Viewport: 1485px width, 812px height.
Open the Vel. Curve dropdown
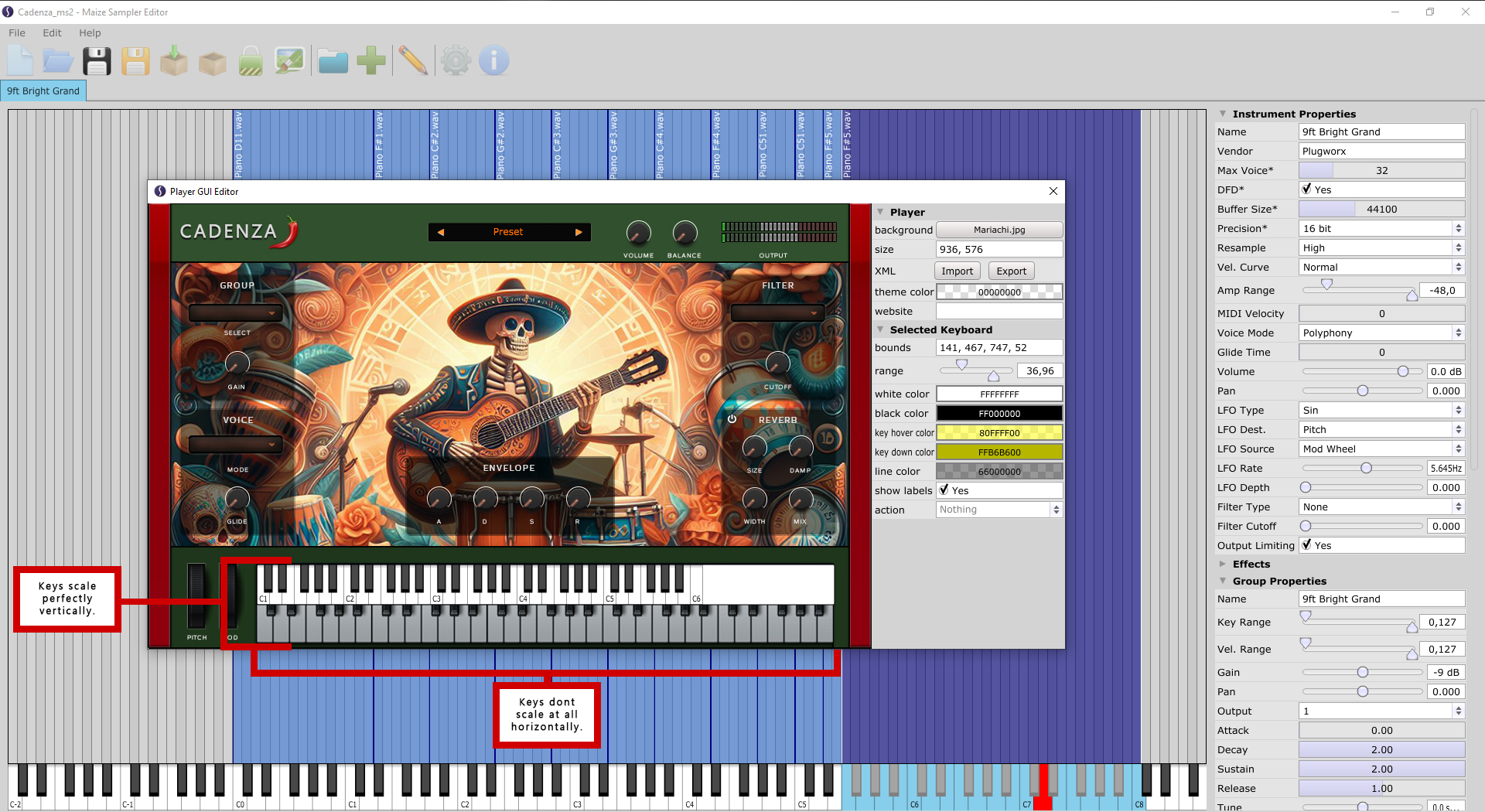pos(1381,267)
